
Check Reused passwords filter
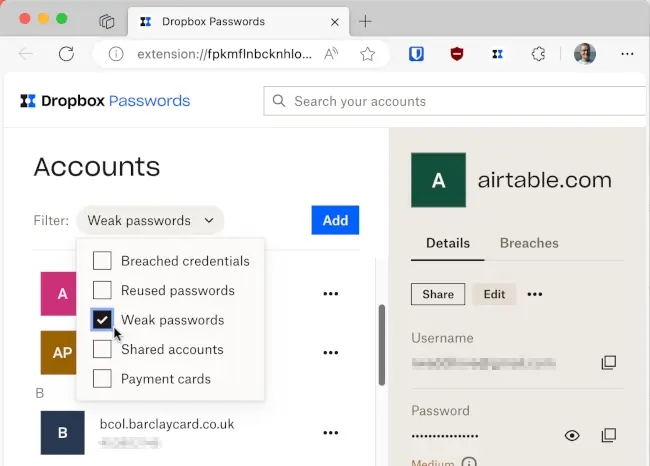(x=102, y=290)
